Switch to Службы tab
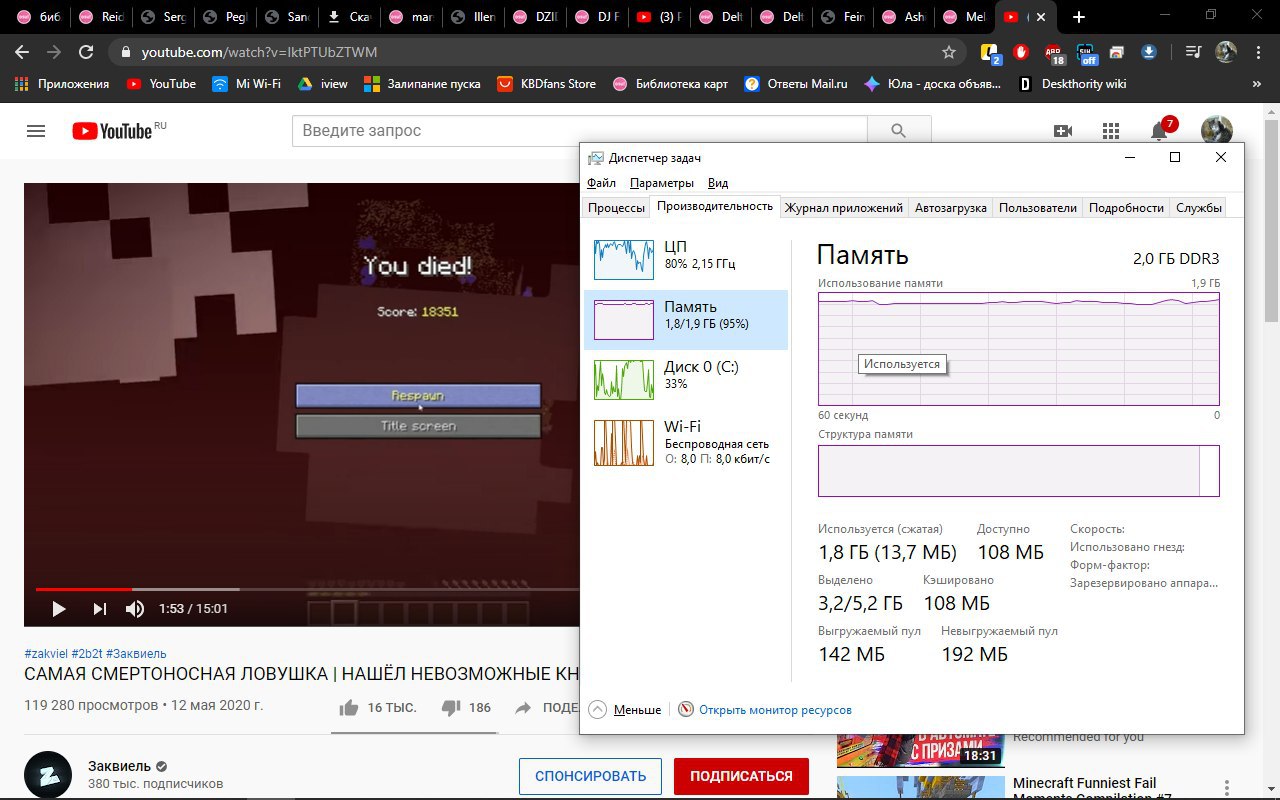This screenshot has width=1280, height=800. [x=1199, y=208]
